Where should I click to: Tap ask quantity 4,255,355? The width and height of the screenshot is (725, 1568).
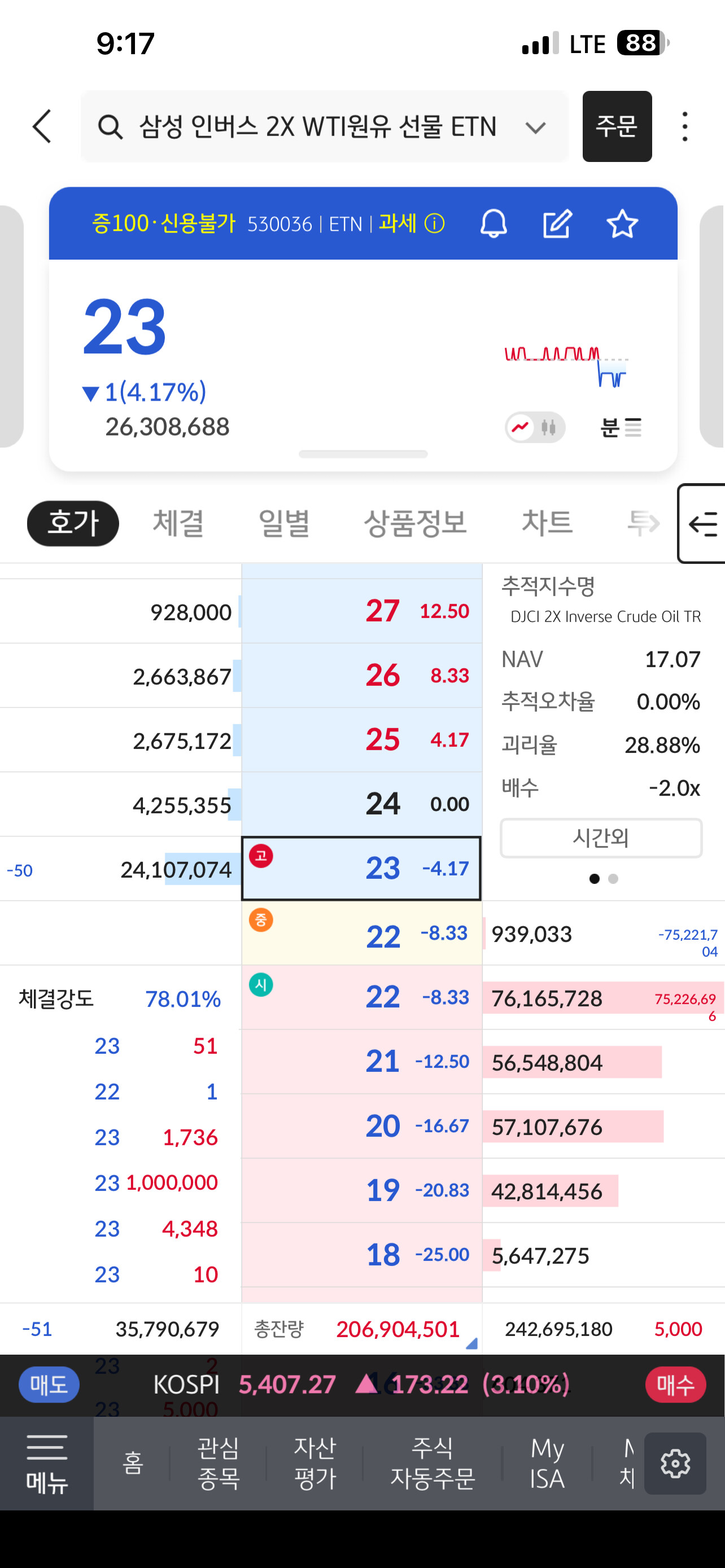tap(182, 805)
